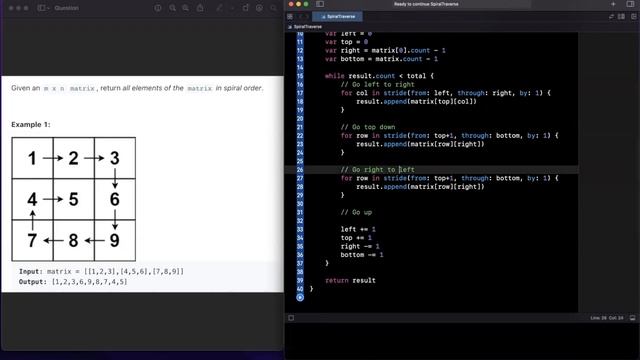The height and width of the screenshot is (360, 640).
Task: Click 'var bottom = matrix.count - 1' line
Action: click(381, 59)
